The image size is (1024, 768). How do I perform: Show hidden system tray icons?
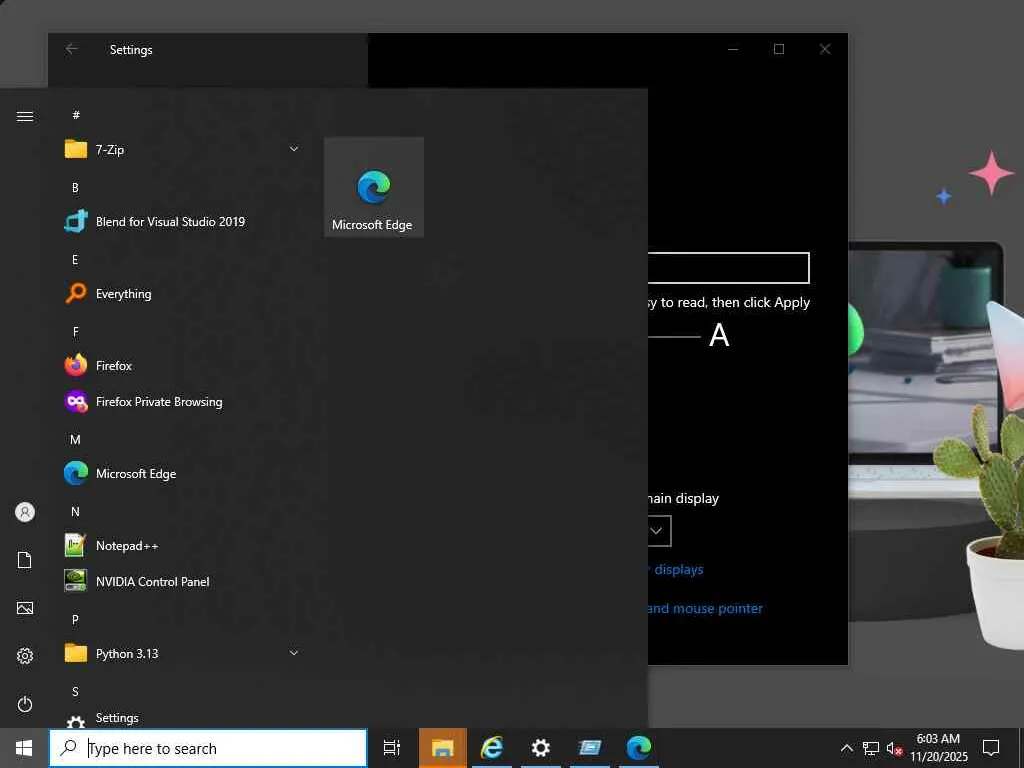(846, 748)
